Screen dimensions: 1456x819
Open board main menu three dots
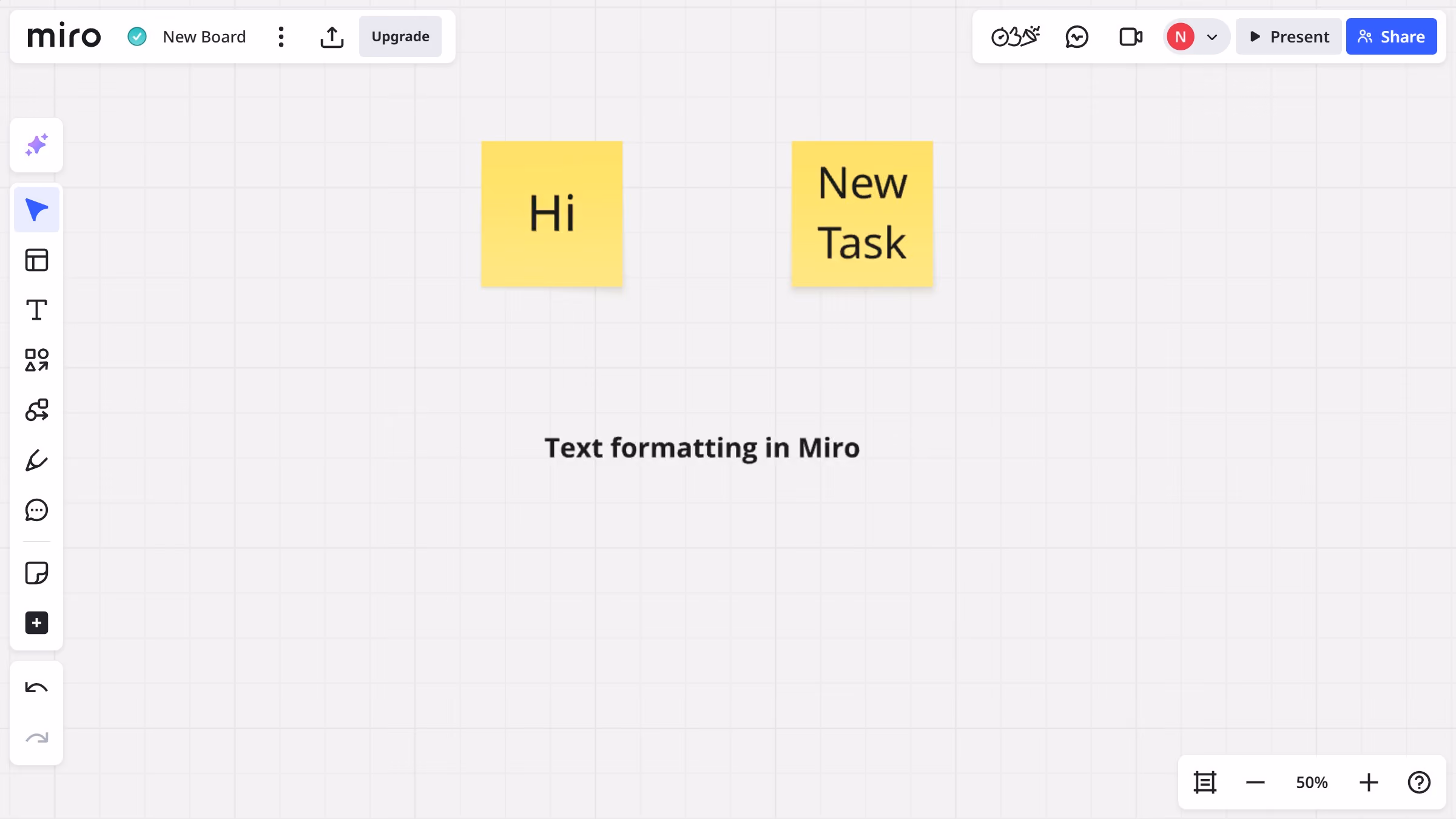tap(281, 37)
